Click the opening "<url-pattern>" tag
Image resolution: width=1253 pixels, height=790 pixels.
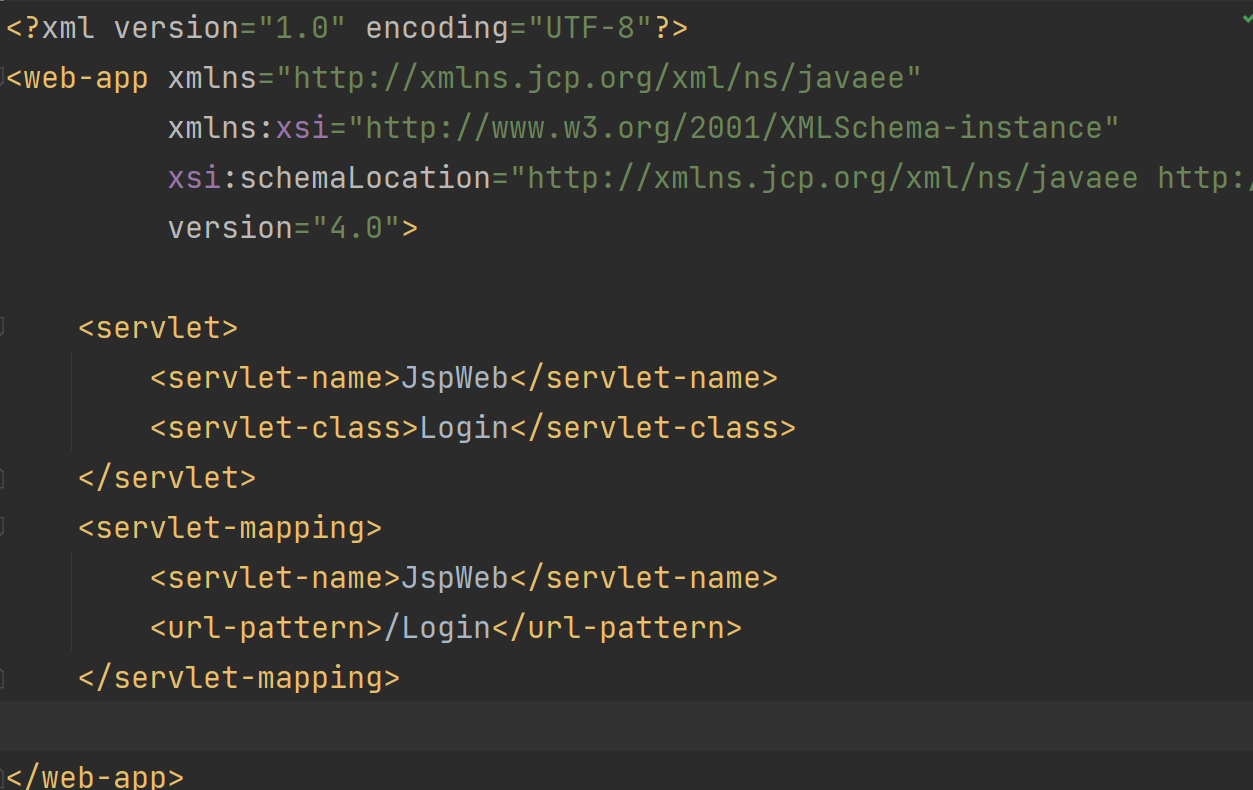click(266, 628)
